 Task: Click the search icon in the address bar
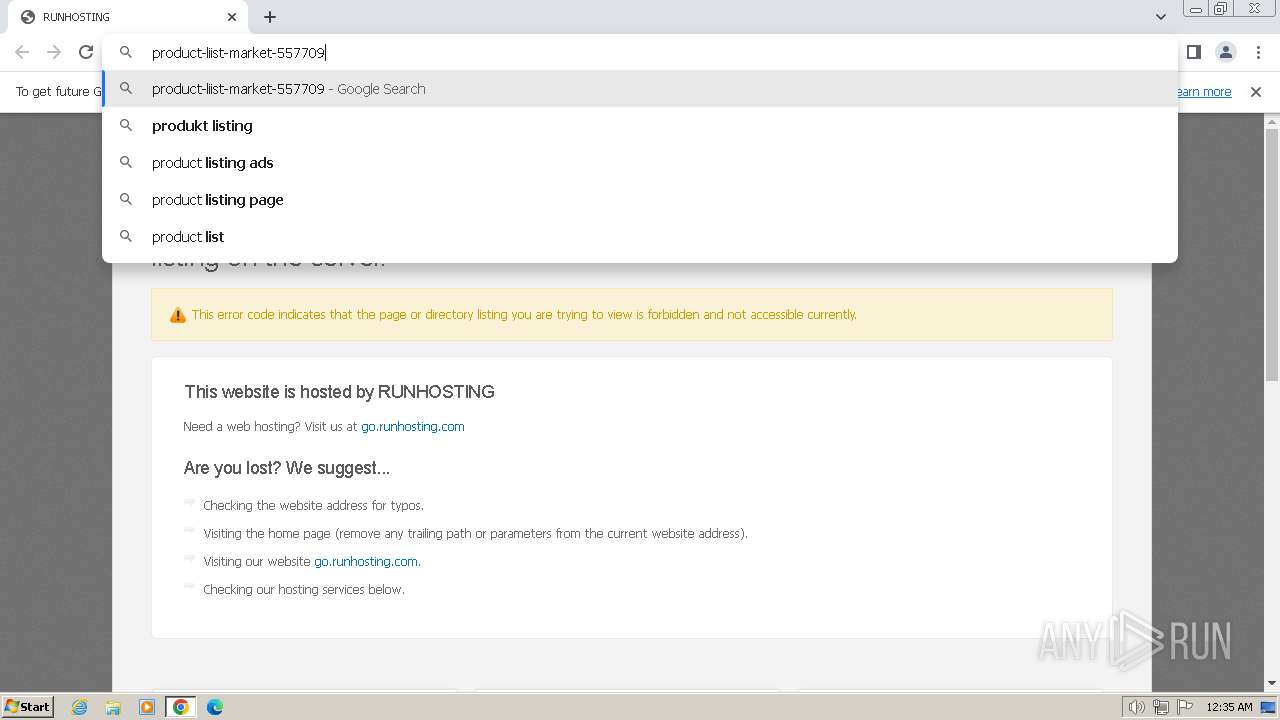(126, 52)
